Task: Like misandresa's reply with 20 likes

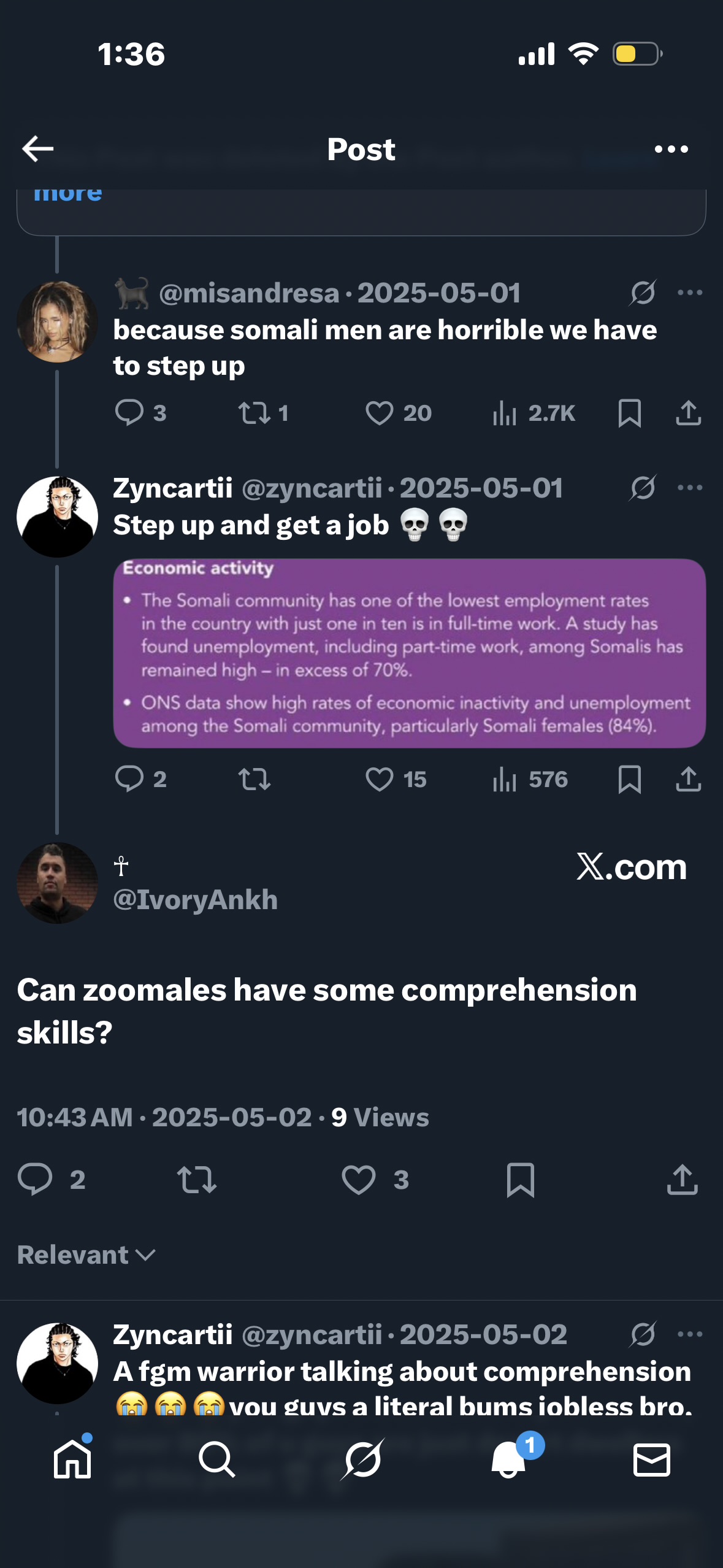Action: pos(380,413)
